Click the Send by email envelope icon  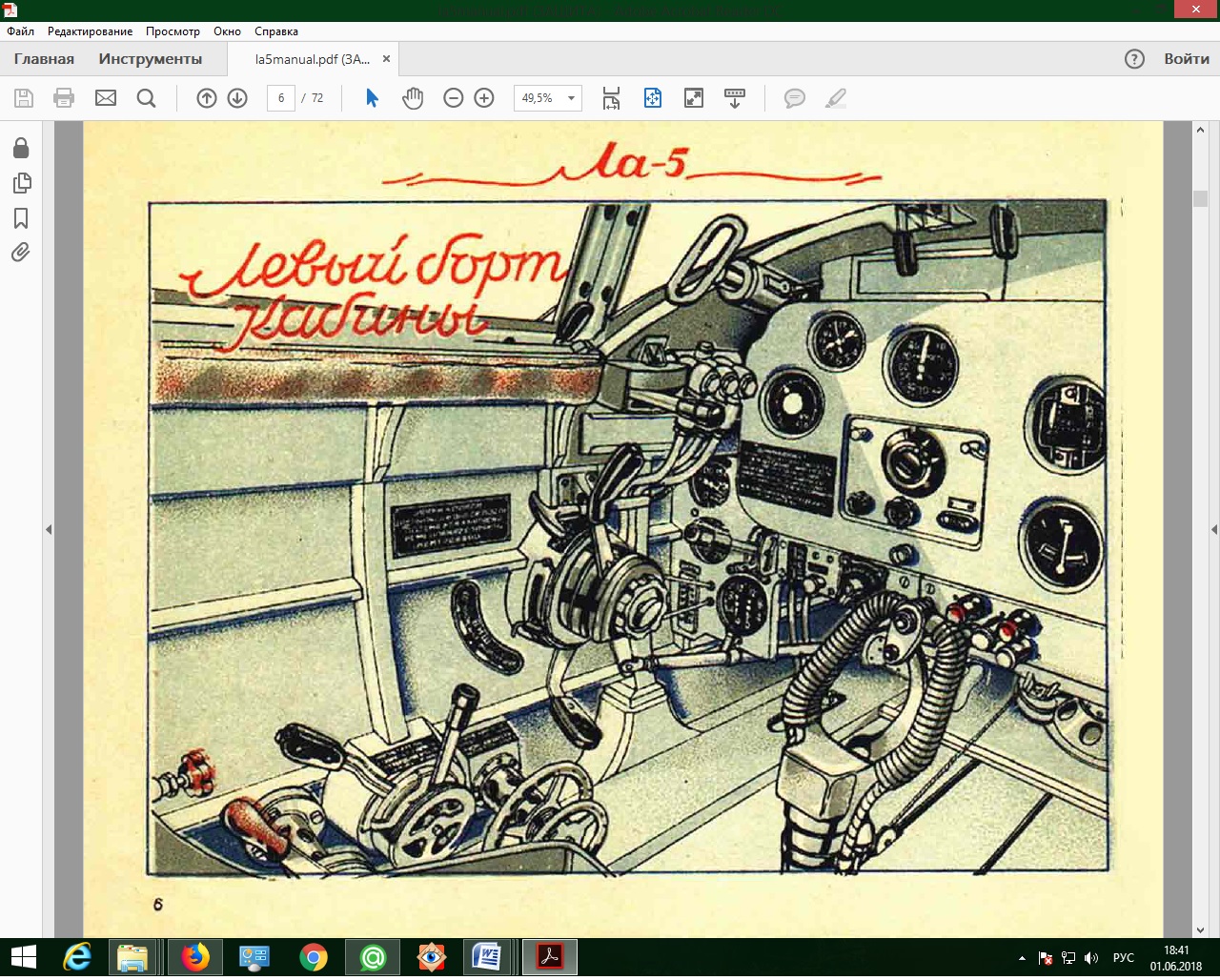106,98
